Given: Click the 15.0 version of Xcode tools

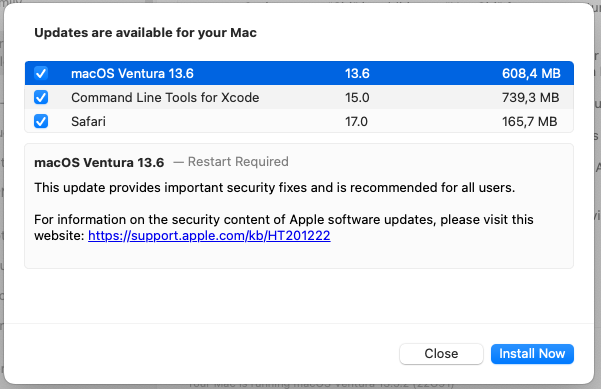Looking at the screenshot, I should (357, 97).
